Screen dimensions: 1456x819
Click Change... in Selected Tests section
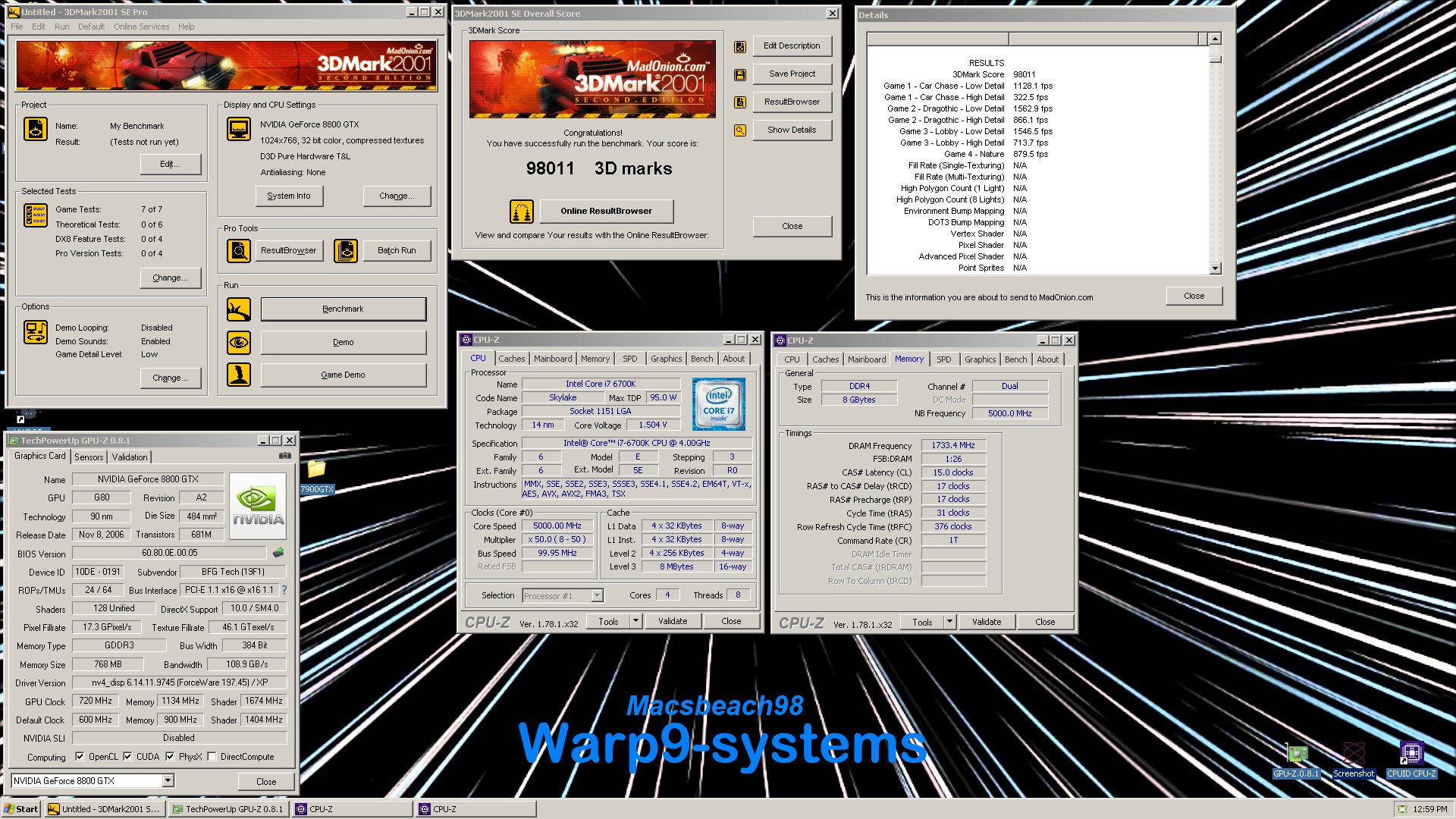171,278
